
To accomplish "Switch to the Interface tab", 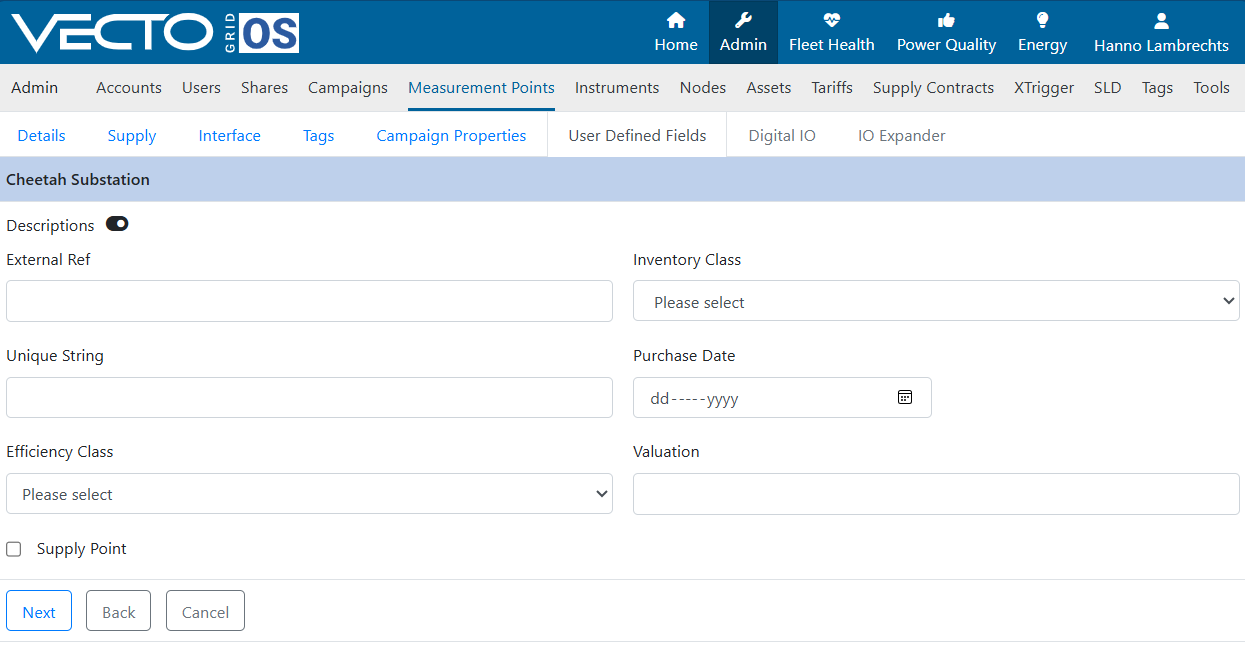I will point(229,136).
